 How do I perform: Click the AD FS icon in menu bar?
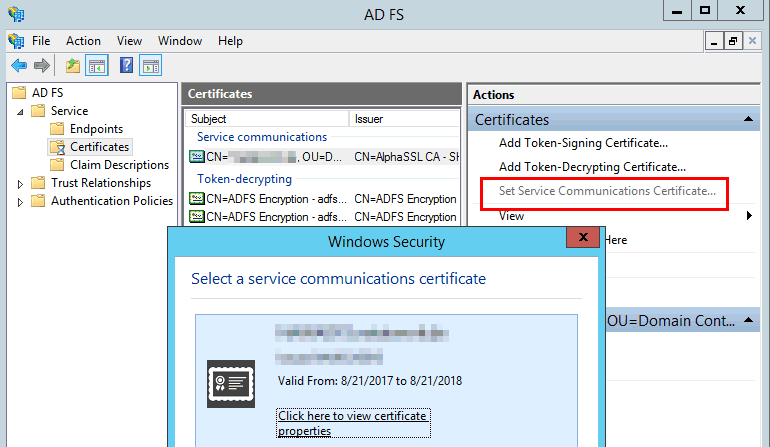[x=16, y=41]
